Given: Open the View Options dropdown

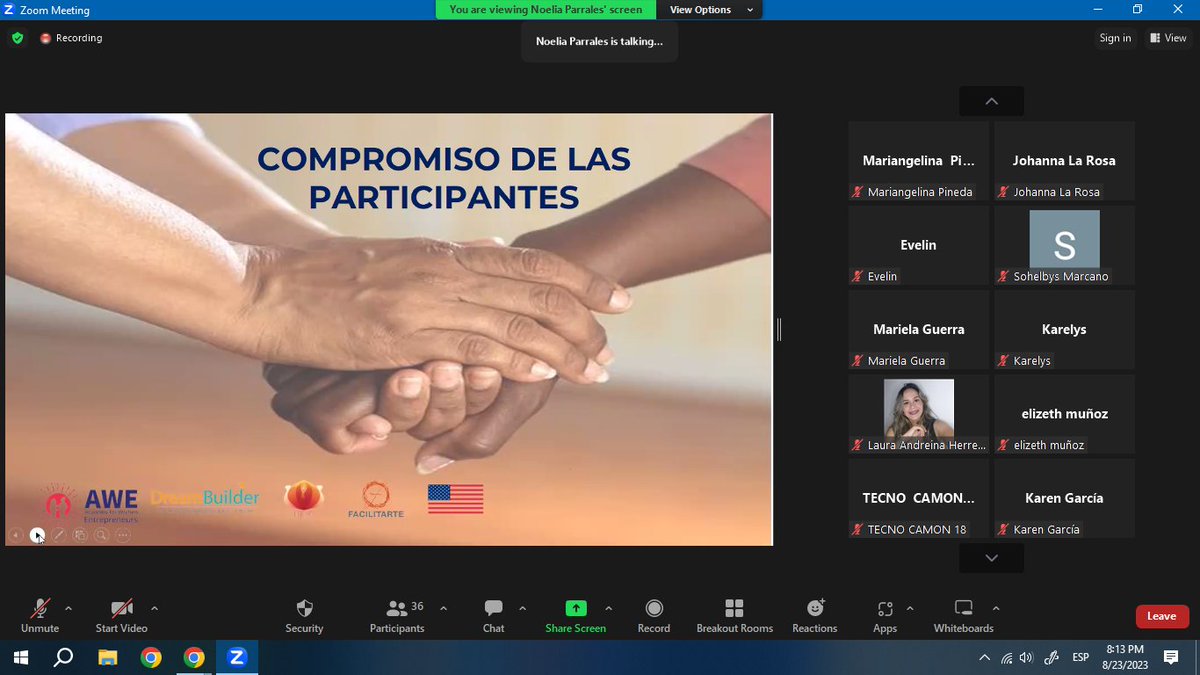Looking at the screenshot, I should (x=709, y=10).
